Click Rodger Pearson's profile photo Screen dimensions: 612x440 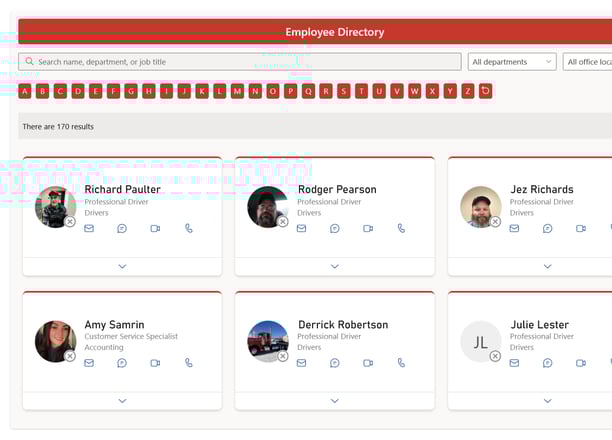point(268,207)
